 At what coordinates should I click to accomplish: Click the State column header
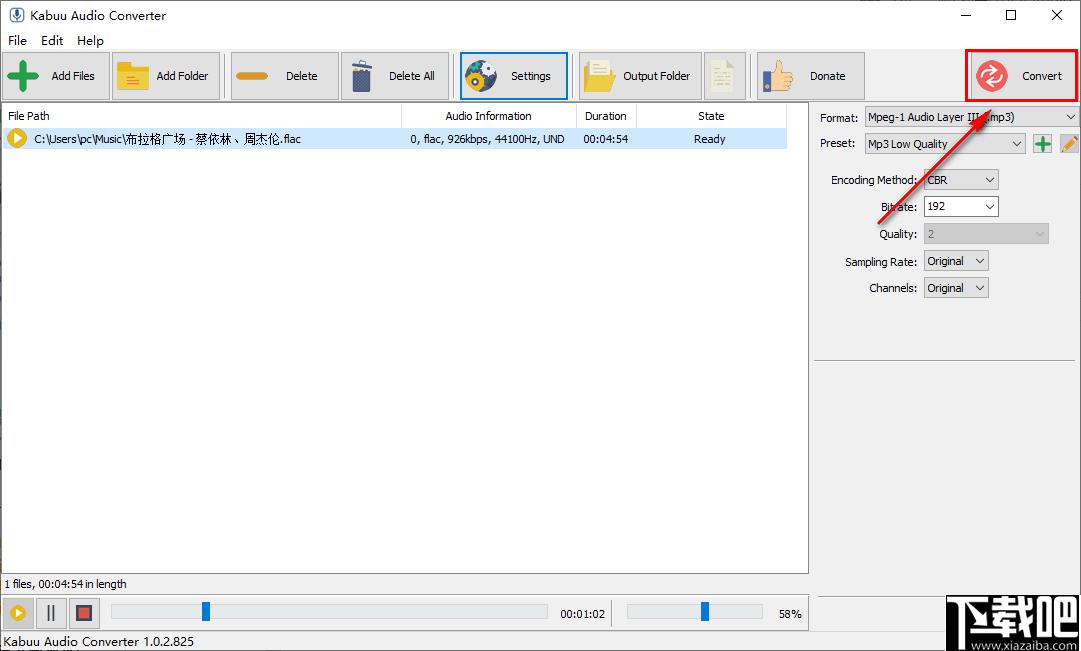click(x=711, y=116)
